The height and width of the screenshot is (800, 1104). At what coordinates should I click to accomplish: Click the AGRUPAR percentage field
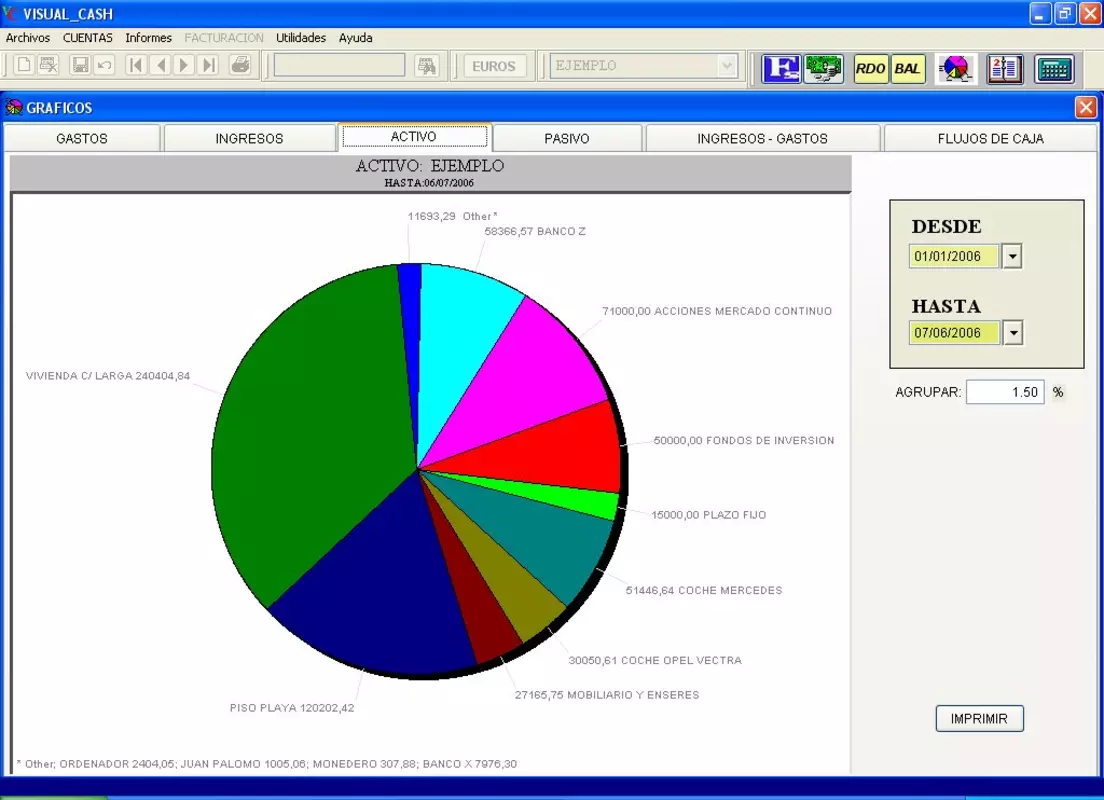click(x=1005, y=392)
